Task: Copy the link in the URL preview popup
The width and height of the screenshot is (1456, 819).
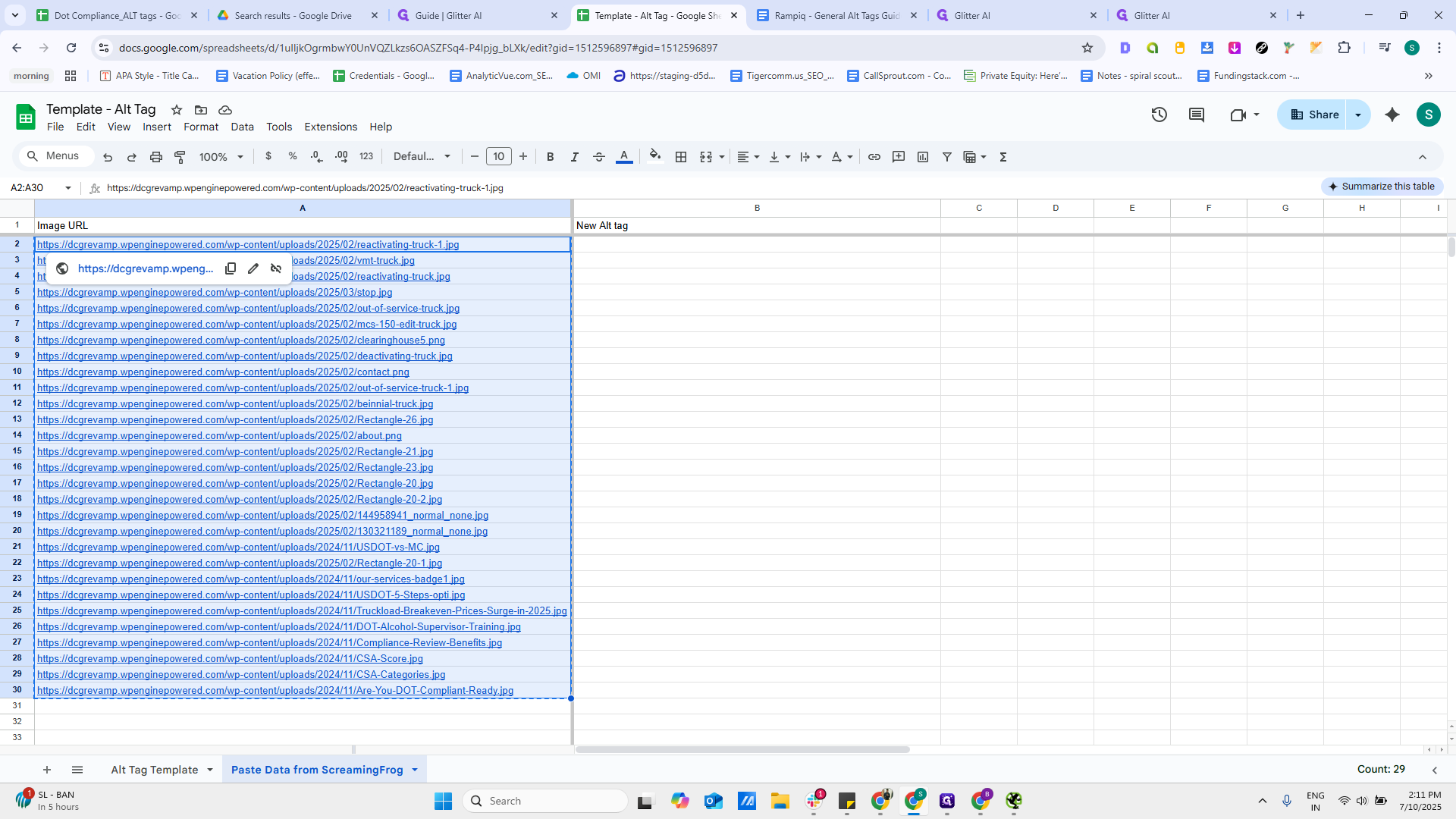Action: point(231,268)
